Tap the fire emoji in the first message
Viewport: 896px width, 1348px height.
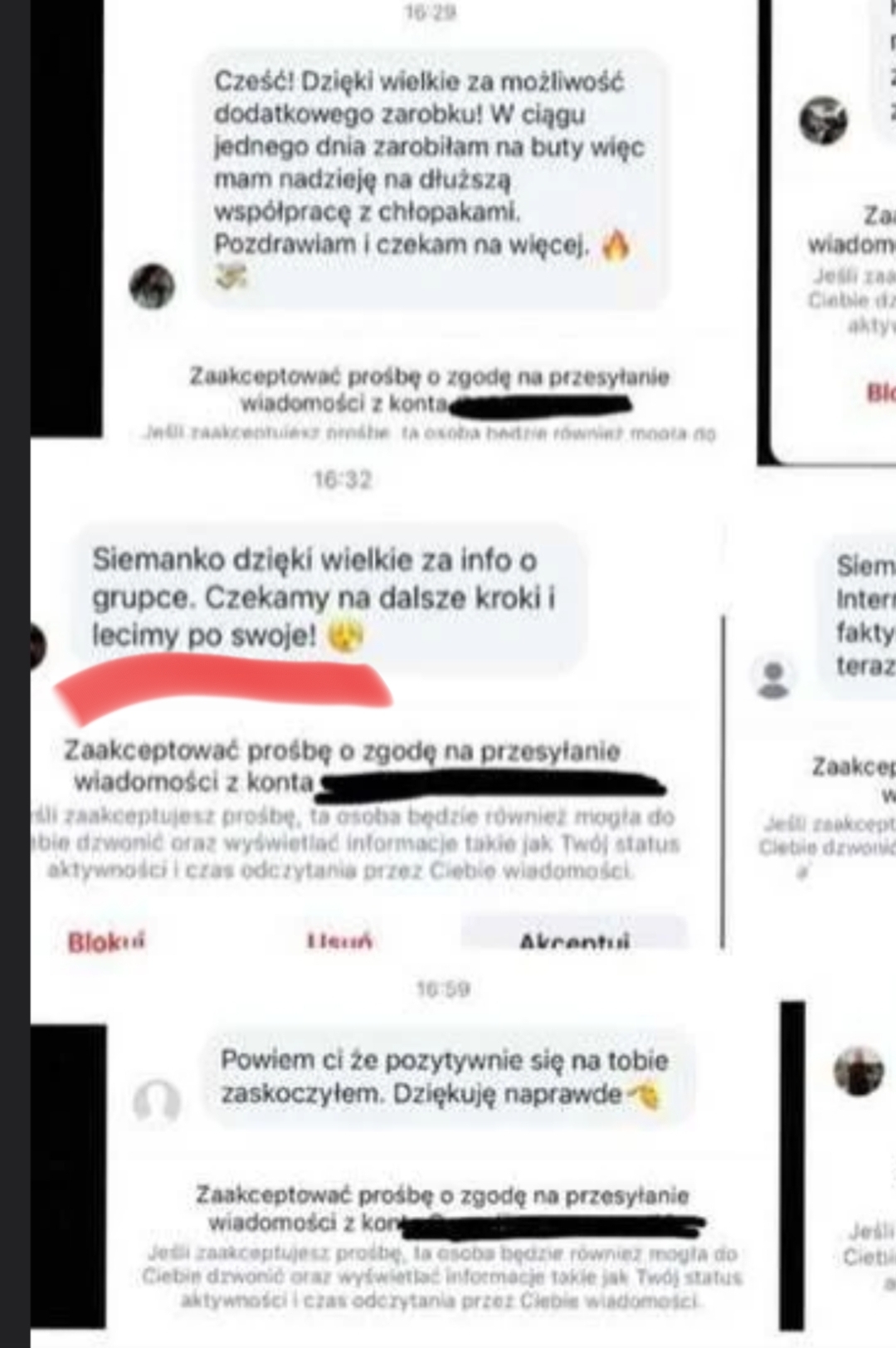(615, 246)
